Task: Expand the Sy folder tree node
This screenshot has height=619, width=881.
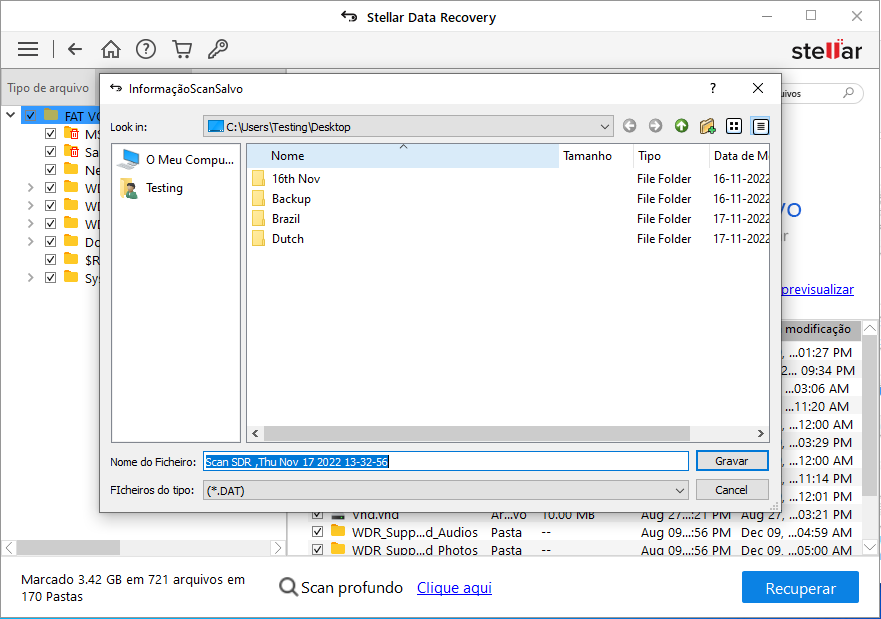Action: coord(30,278)
